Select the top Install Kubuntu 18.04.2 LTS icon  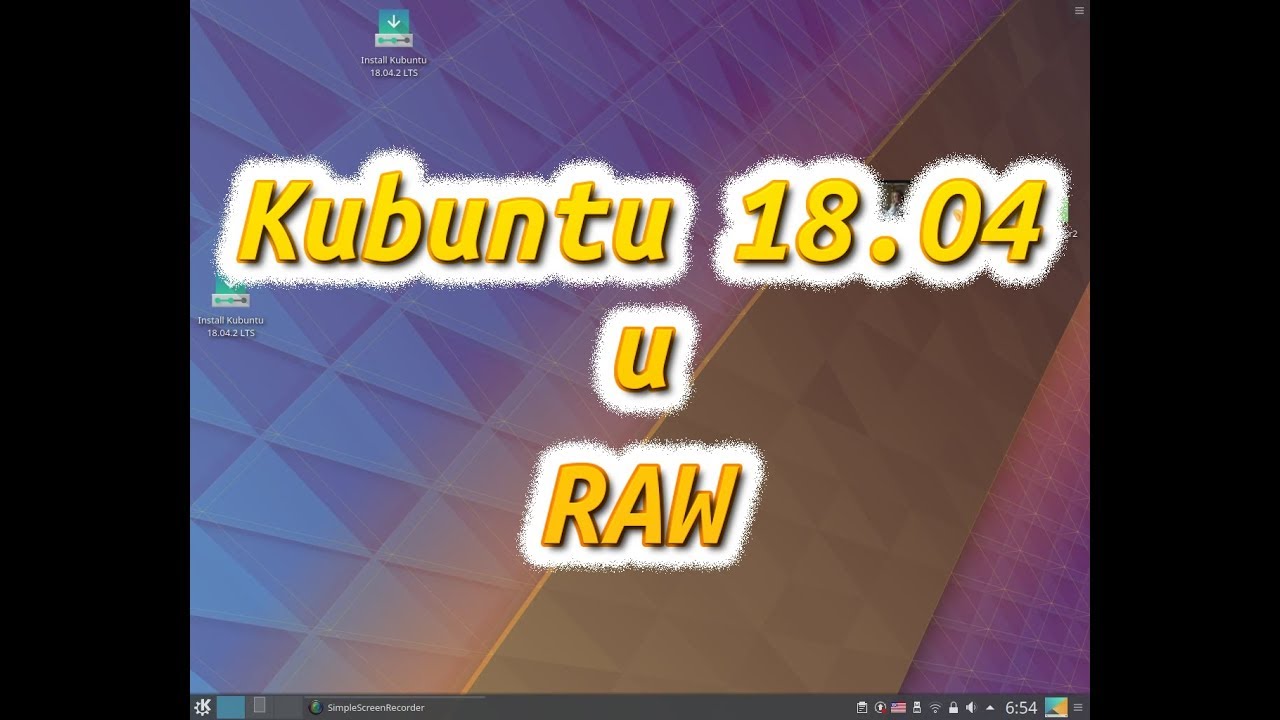pos(394,44)
